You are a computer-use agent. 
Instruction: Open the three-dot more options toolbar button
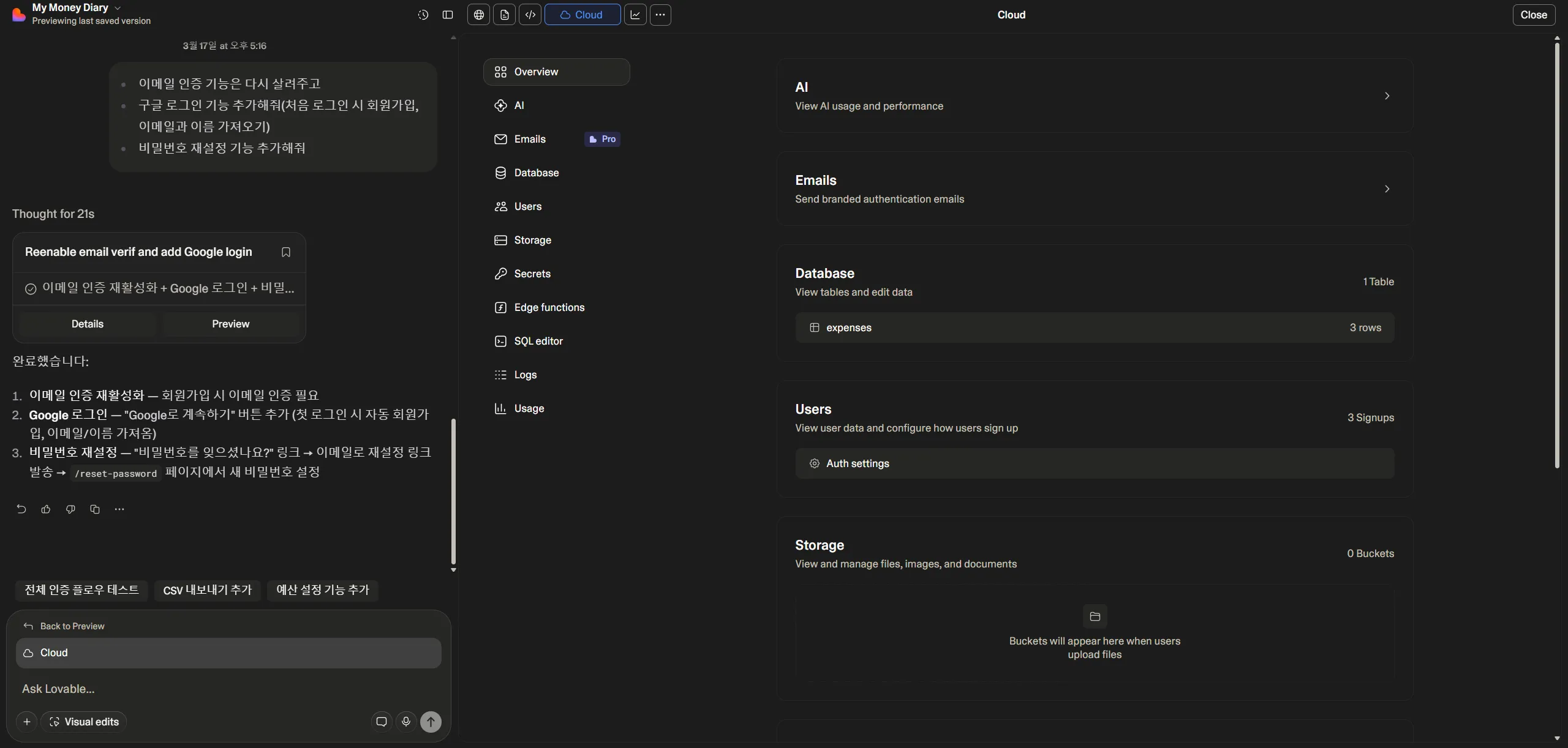(660, 15)
